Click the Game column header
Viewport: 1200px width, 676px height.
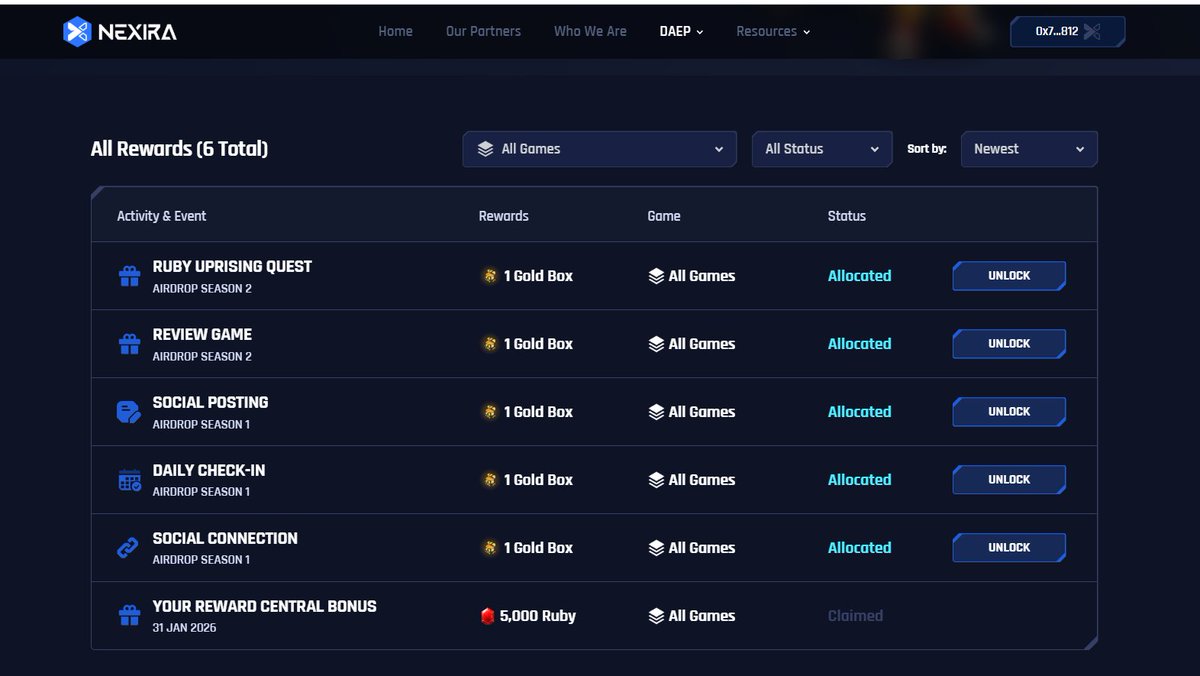[x=664, y=216]
